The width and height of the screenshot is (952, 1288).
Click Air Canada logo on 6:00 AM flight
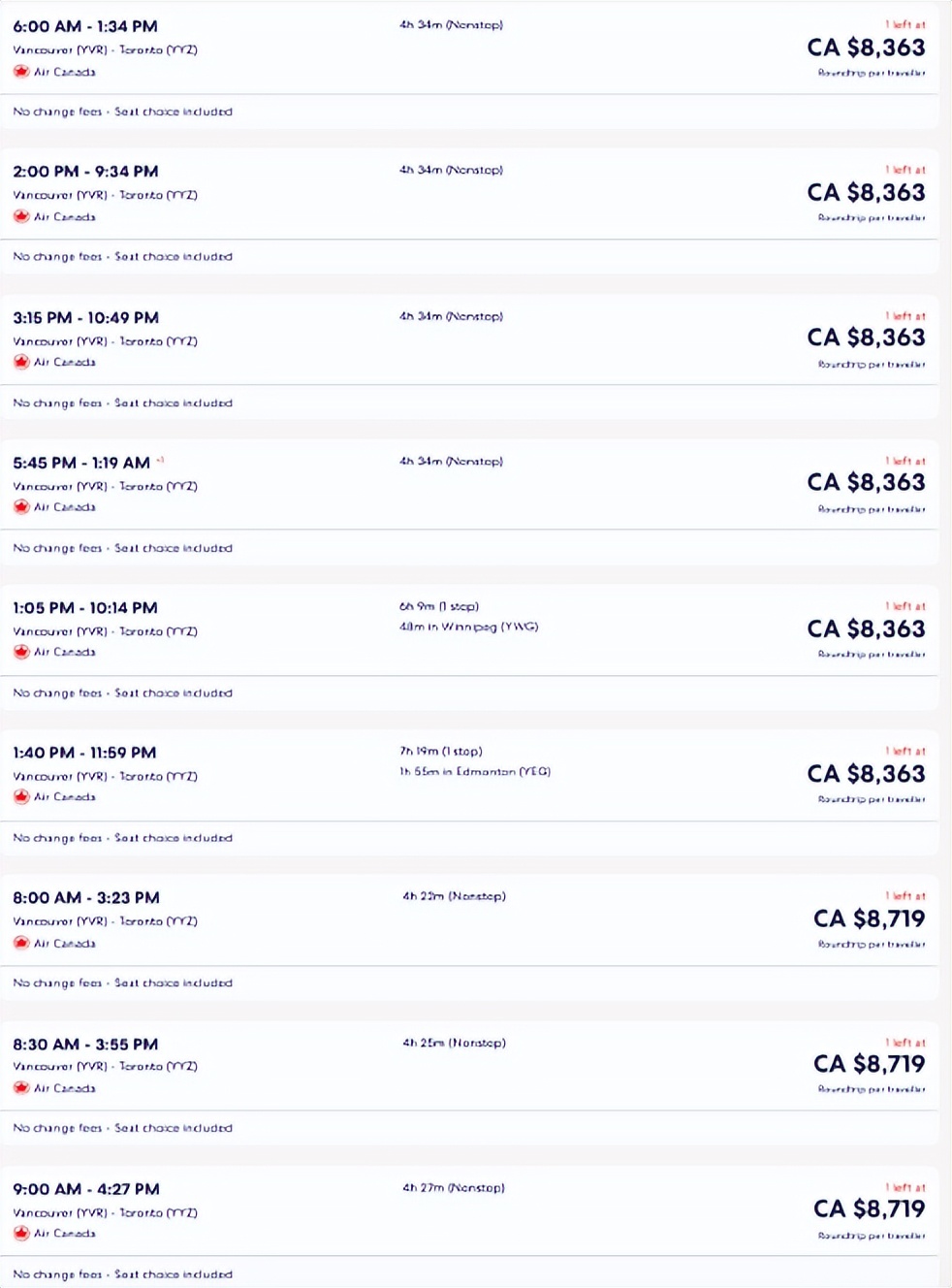tap(21, 72)
